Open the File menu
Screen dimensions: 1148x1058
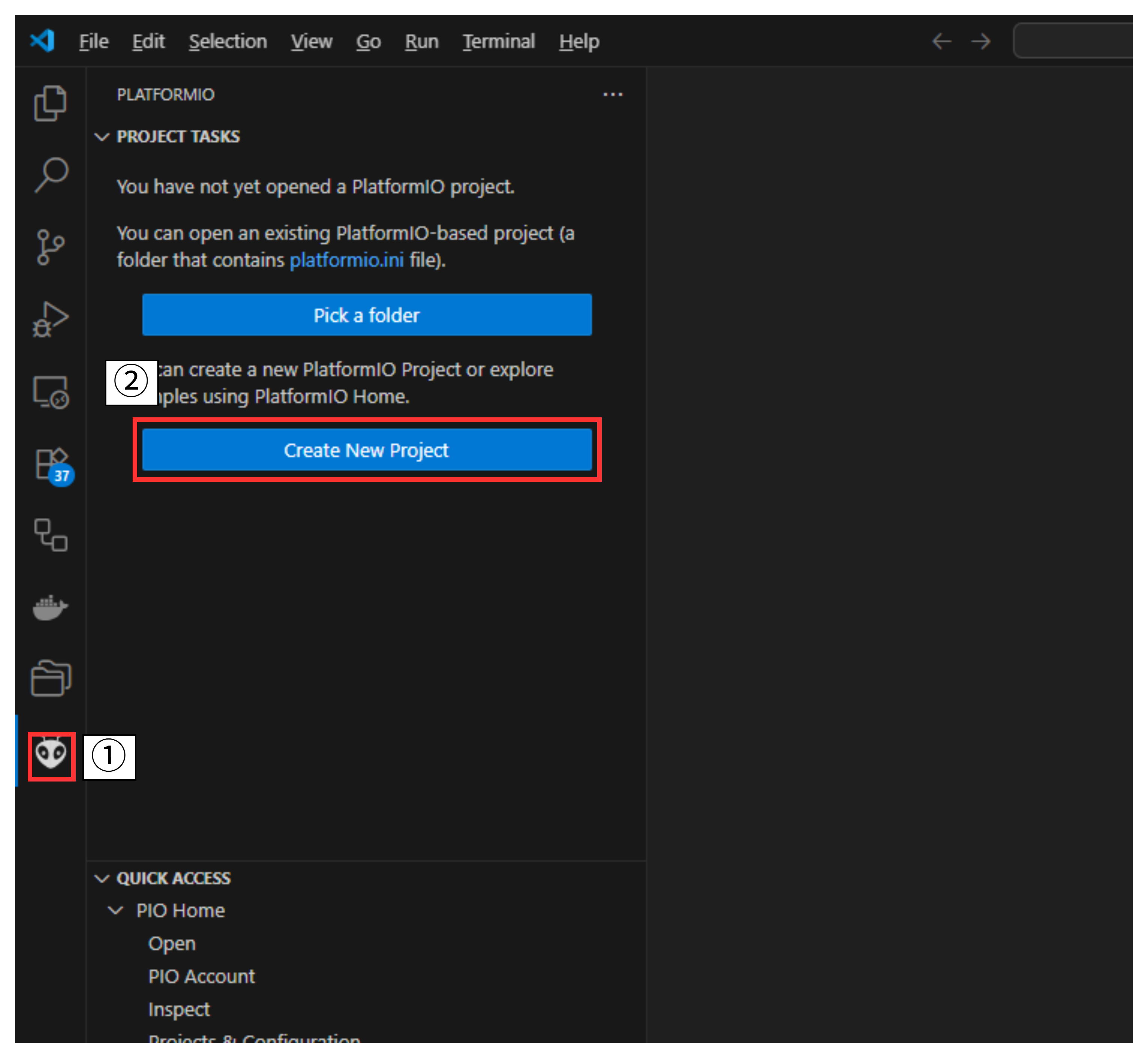tap(93, 41)
